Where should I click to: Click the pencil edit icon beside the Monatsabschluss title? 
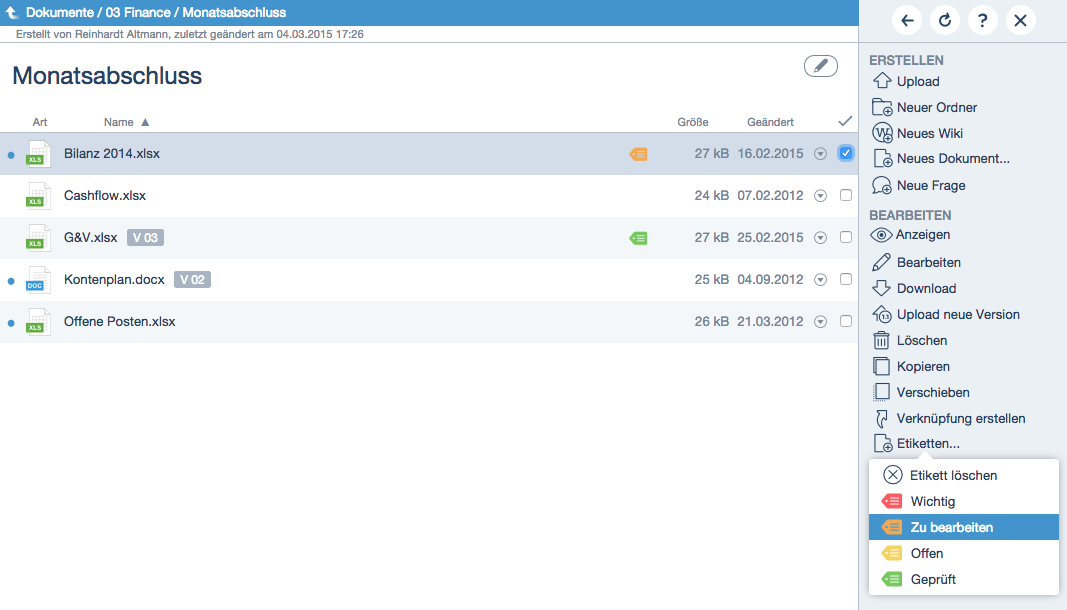(820, 66)
